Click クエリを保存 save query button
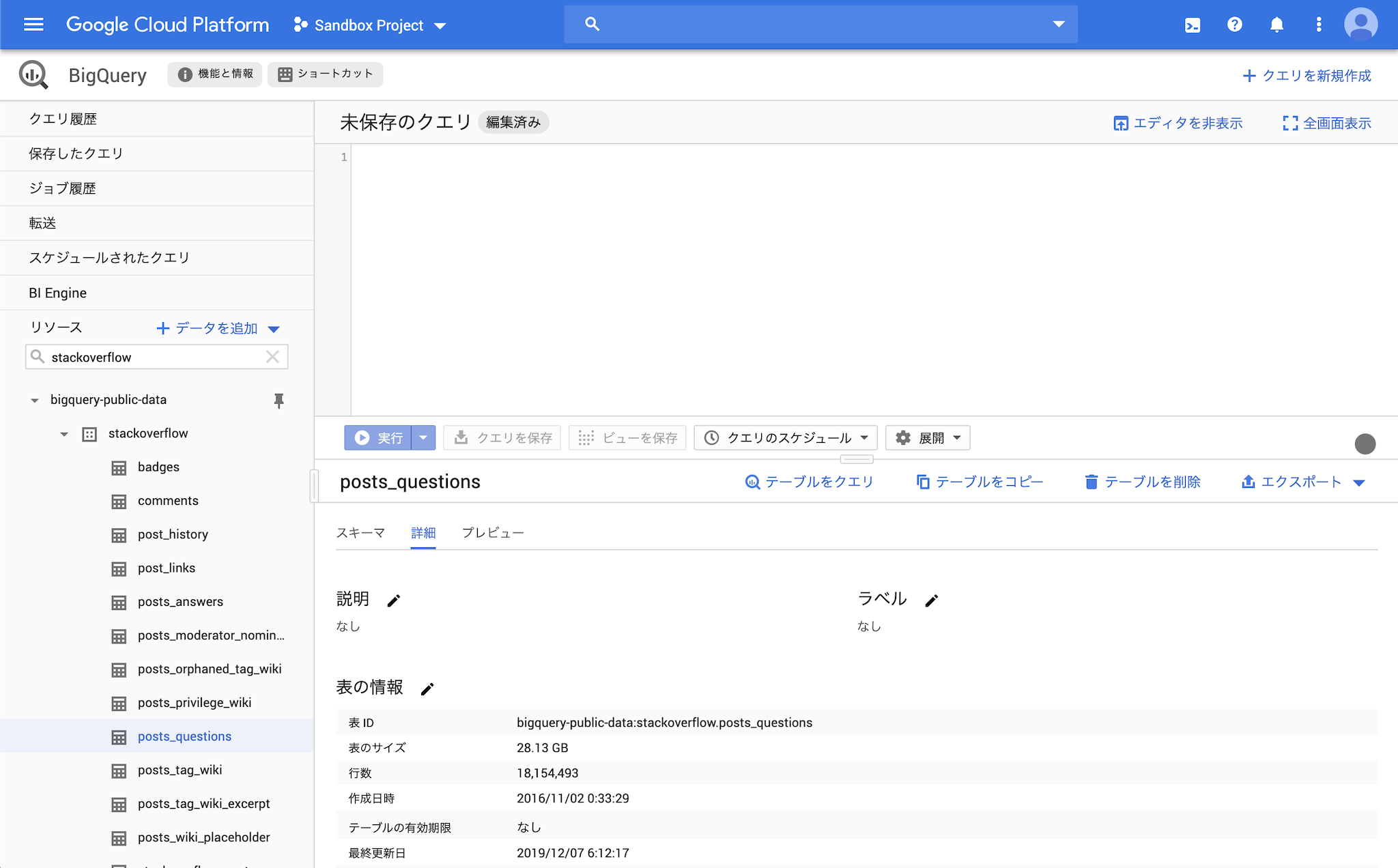The width and height of the screenshot is (1398, 868). click(x=502, y=437)
